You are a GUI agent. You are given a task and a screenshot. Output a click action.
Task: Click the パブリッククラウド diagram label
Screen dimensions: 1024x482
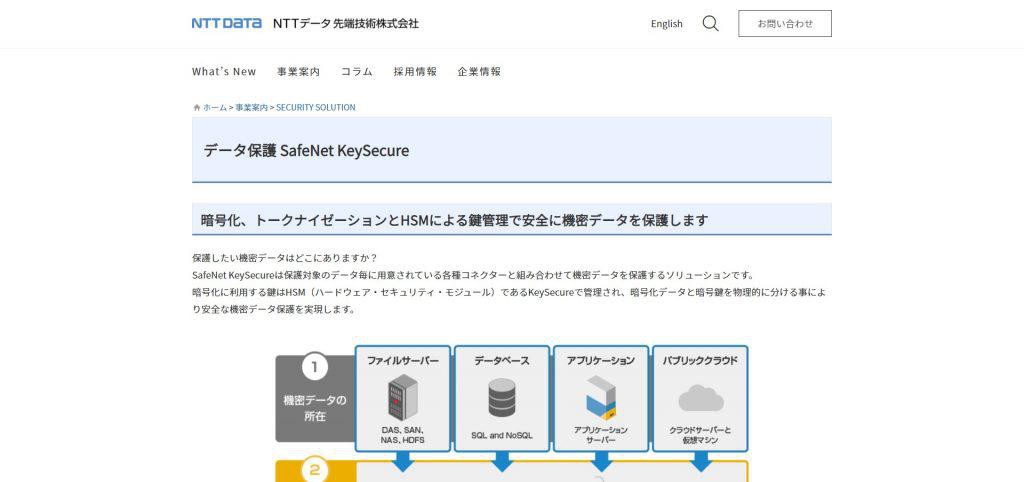tap(701, 361)
